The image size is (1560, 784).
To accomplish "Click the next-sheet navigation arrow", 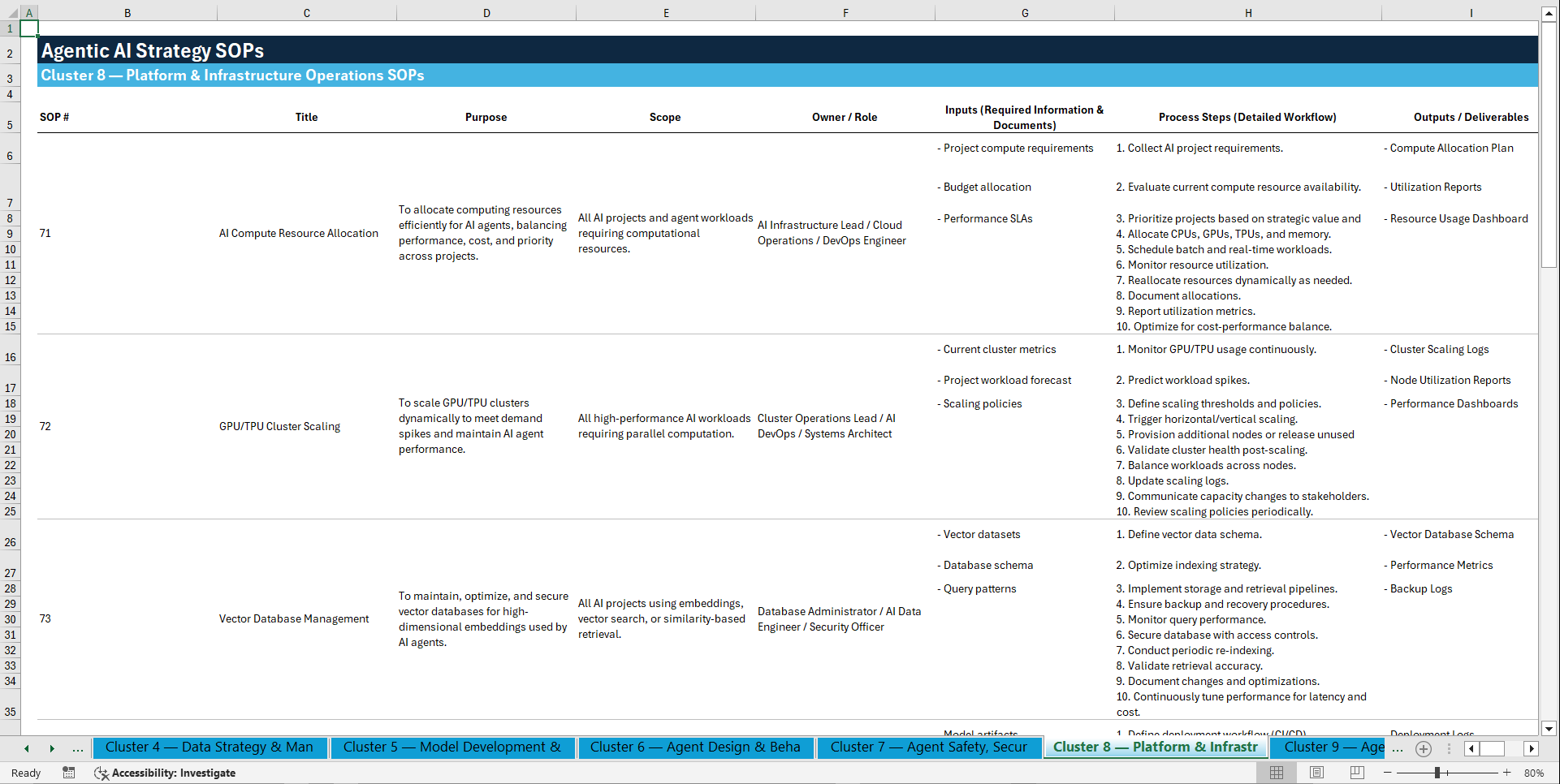I will coord(52,748).
